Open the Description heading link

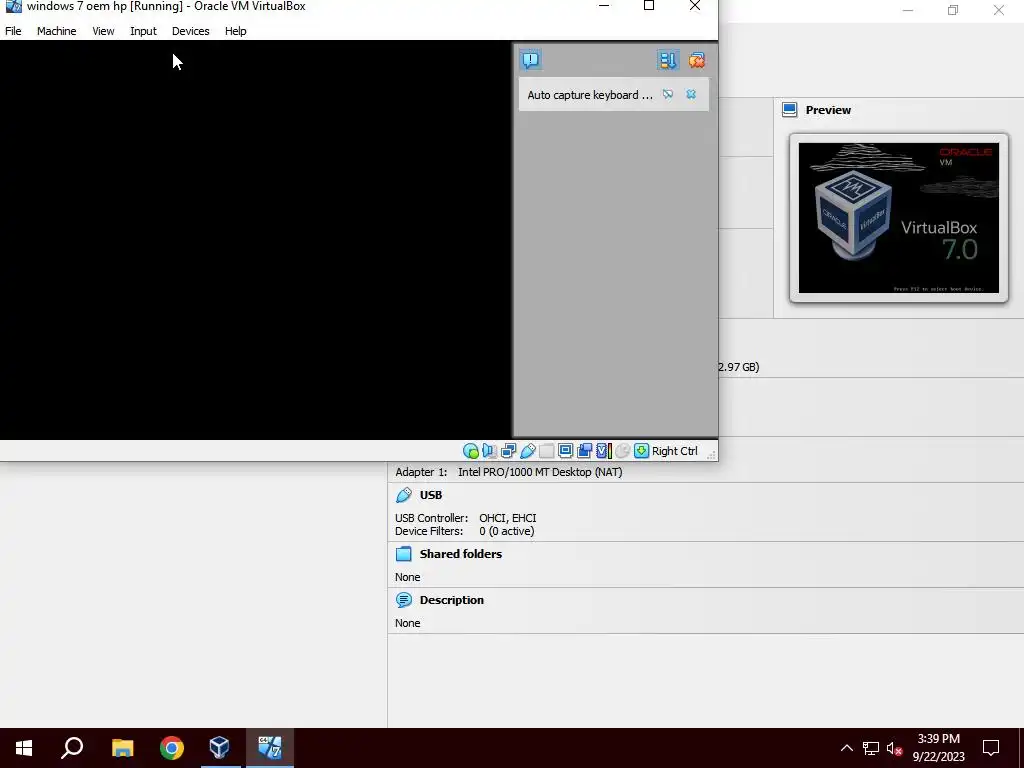(x=451, y=600)
